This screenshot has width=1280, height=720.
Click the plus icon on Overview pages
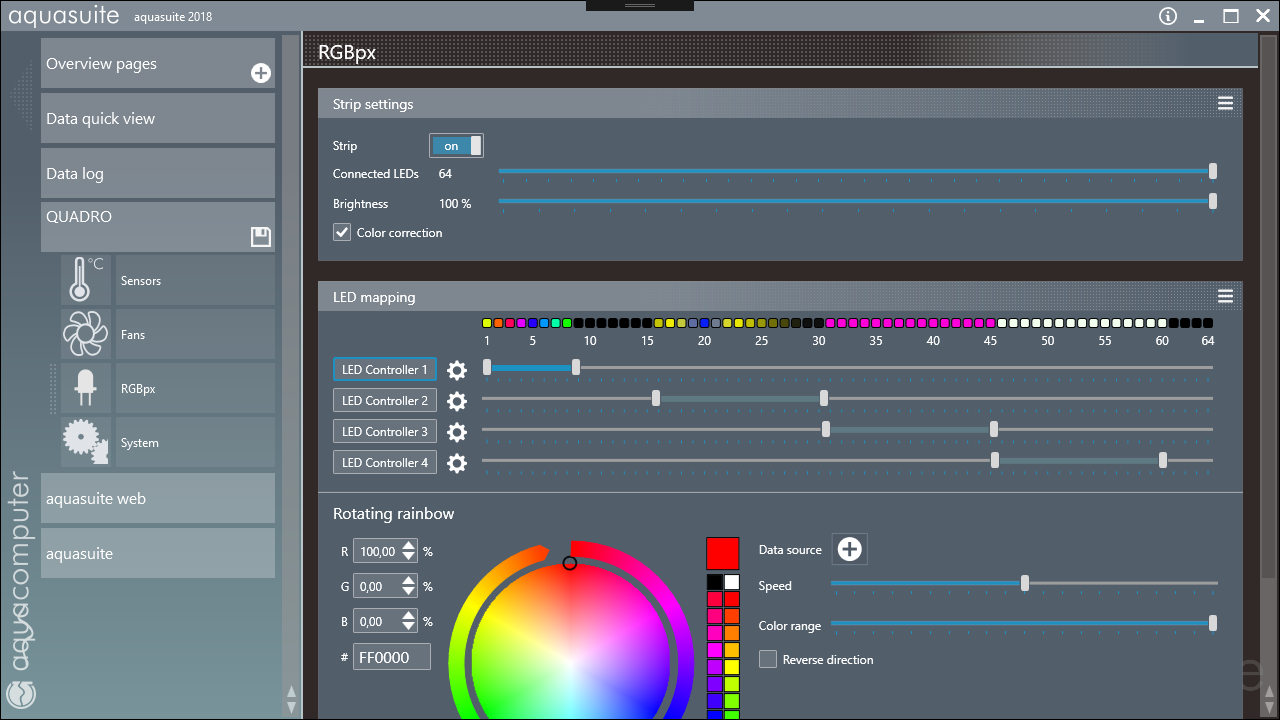pos(260,73)
